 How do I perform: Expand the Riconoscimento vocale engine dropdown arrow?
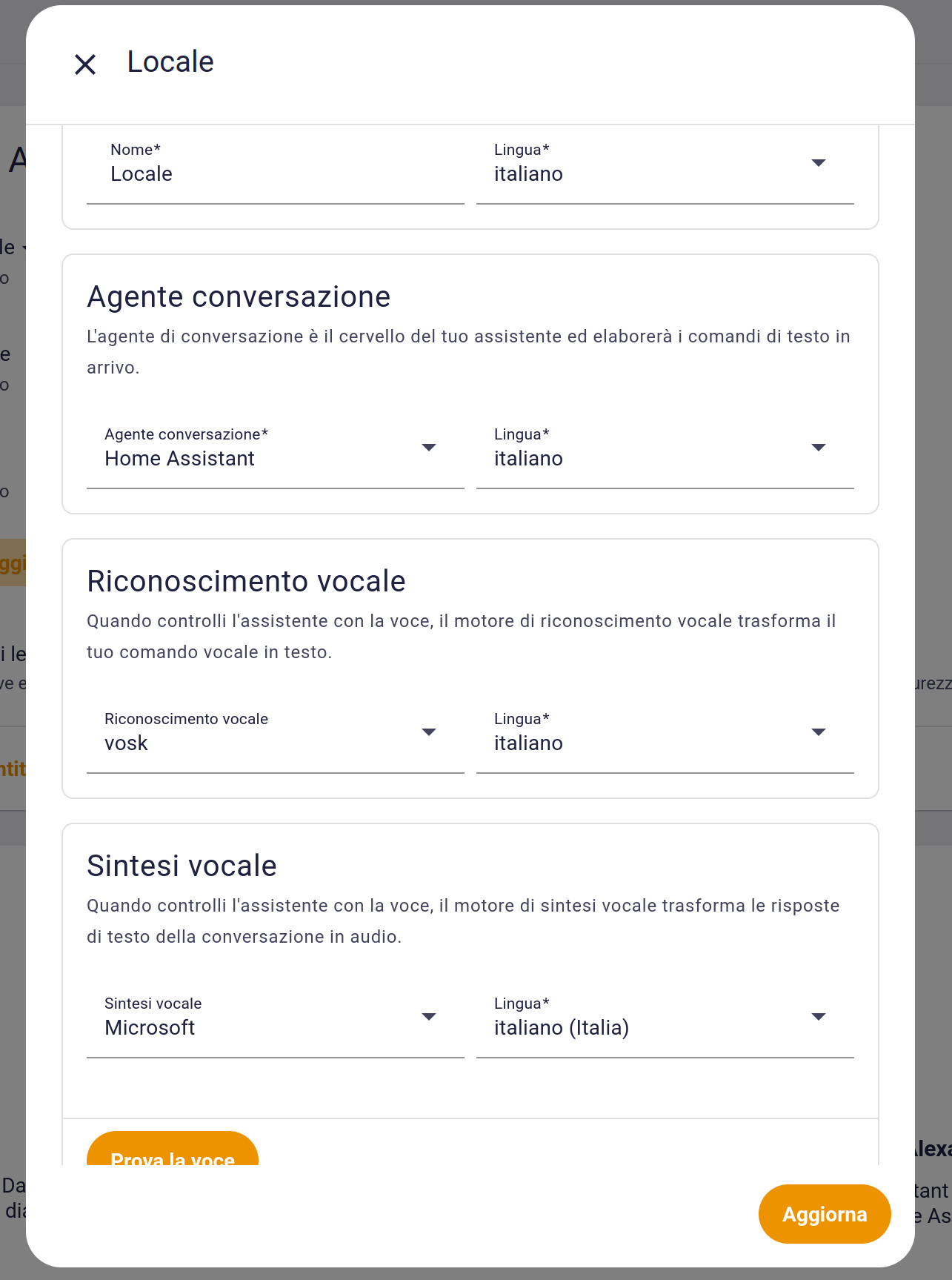428,732
